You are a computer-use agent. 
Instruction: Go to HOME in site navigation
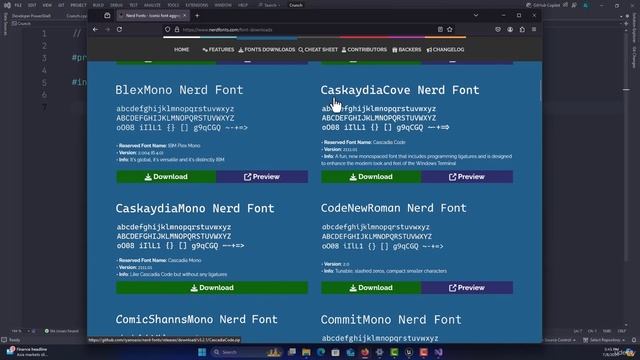click(182, 49)
